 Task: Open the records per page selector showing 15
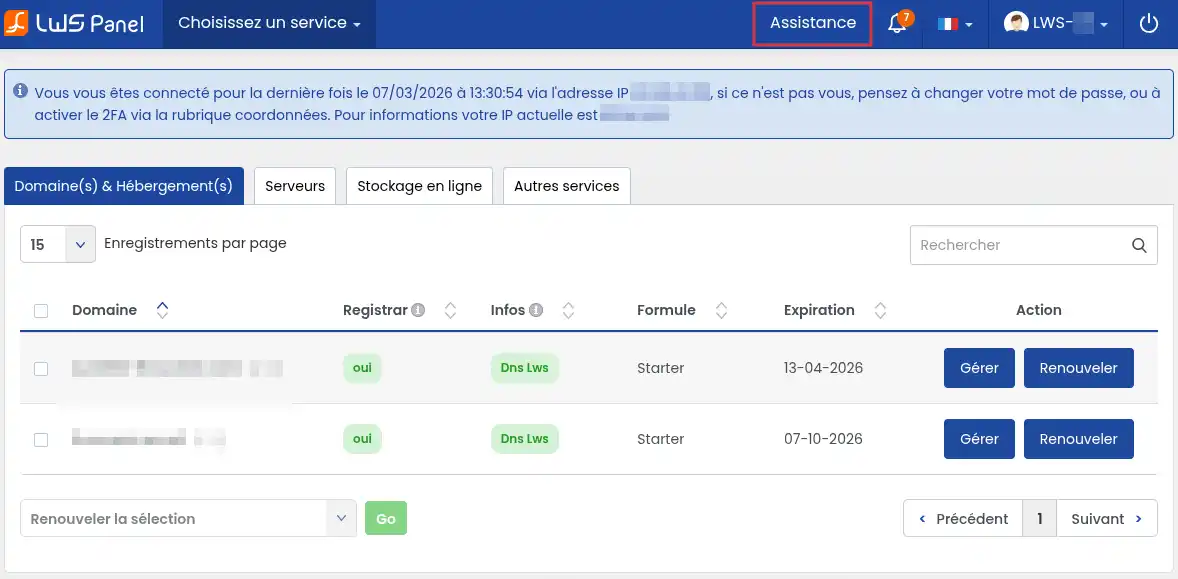(x=57, y=244)
